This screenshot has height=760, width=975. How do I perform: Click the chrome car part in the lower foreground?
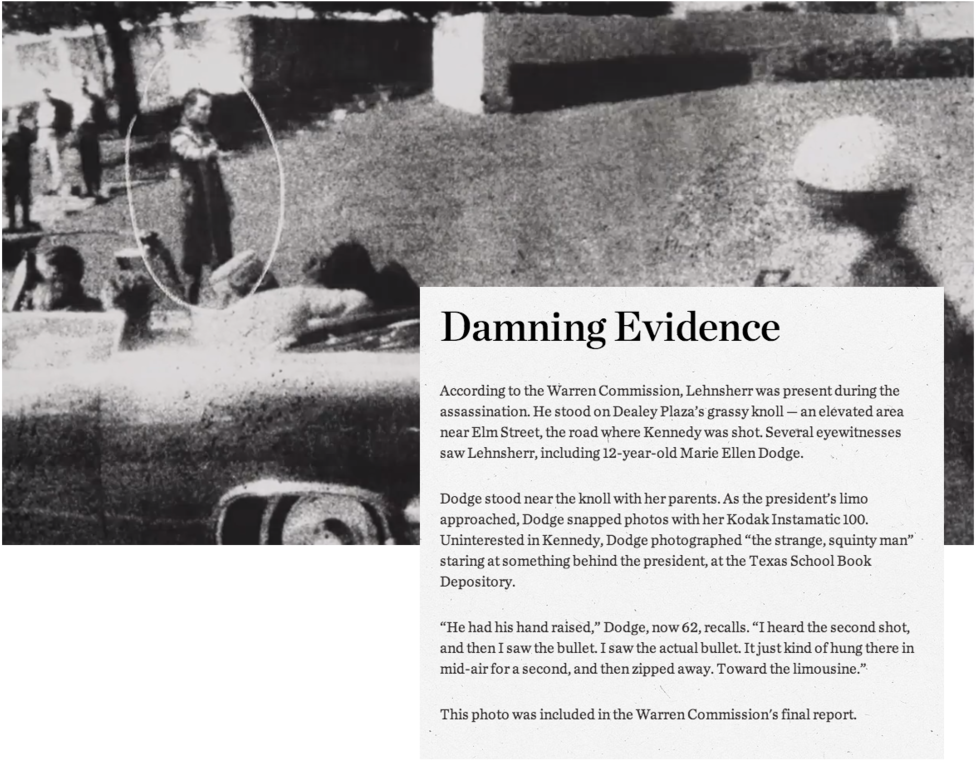point(300,512)
